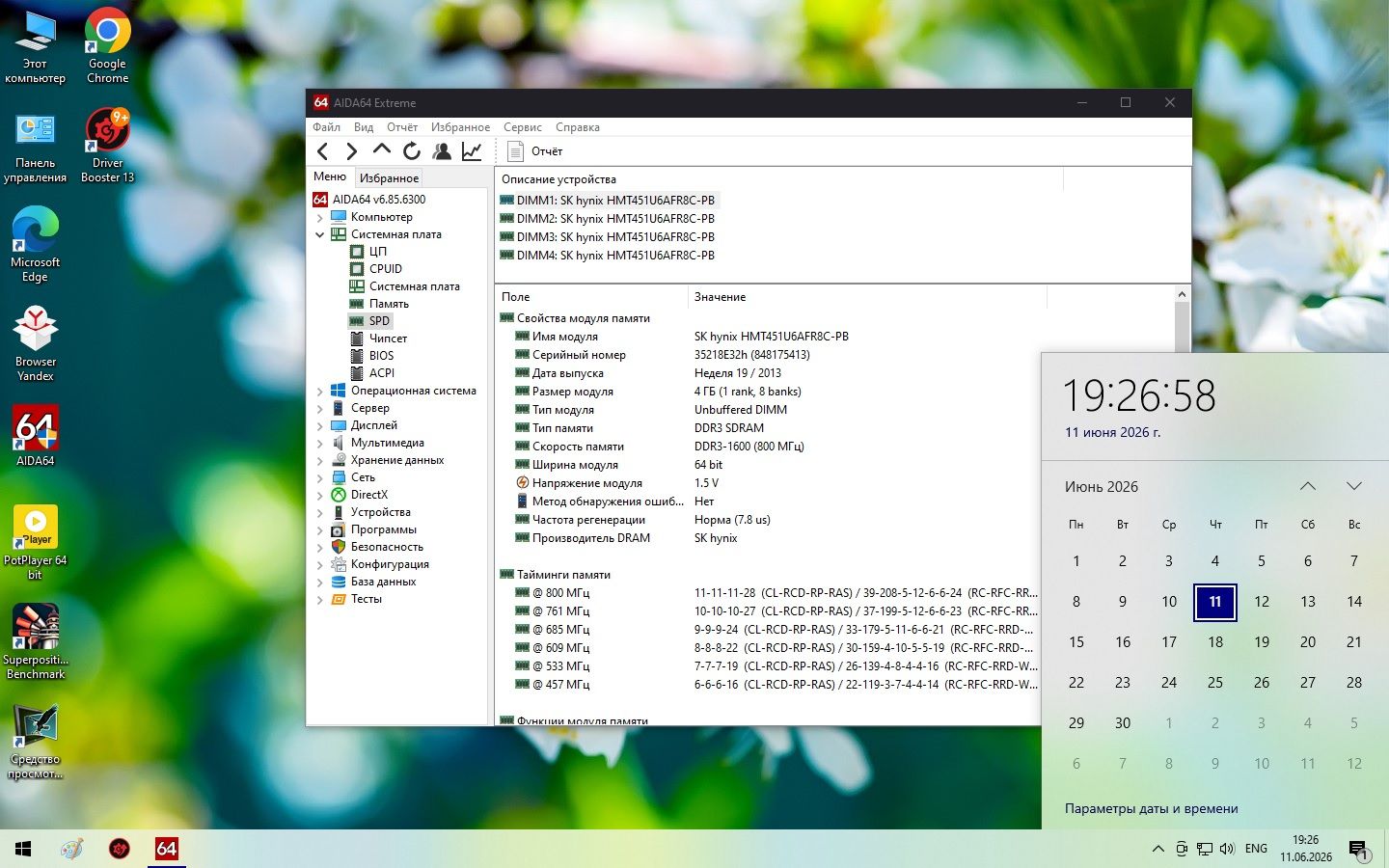
Task: Open the user icon in AIDA64 toolbar
Action: pos(442,151)
